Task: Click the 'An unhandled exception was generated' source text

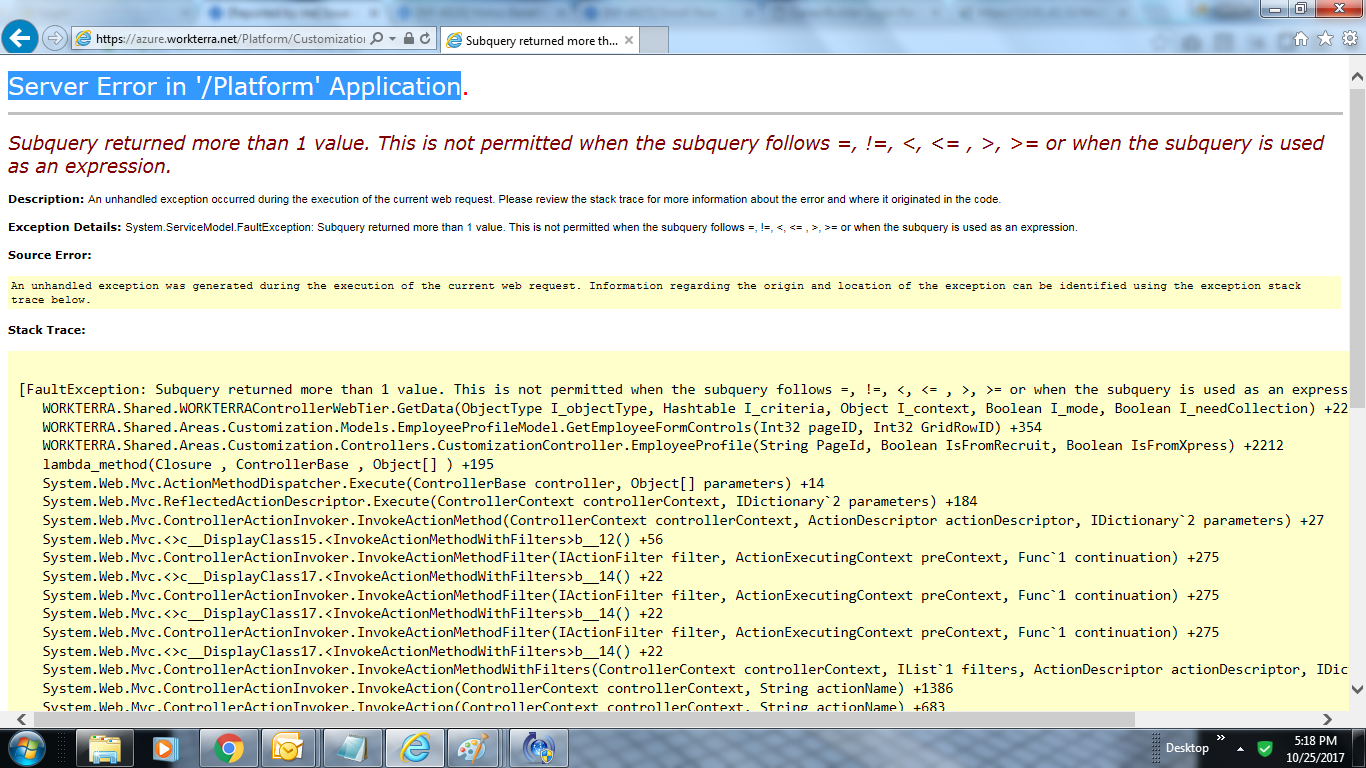Action: (656, 292)
